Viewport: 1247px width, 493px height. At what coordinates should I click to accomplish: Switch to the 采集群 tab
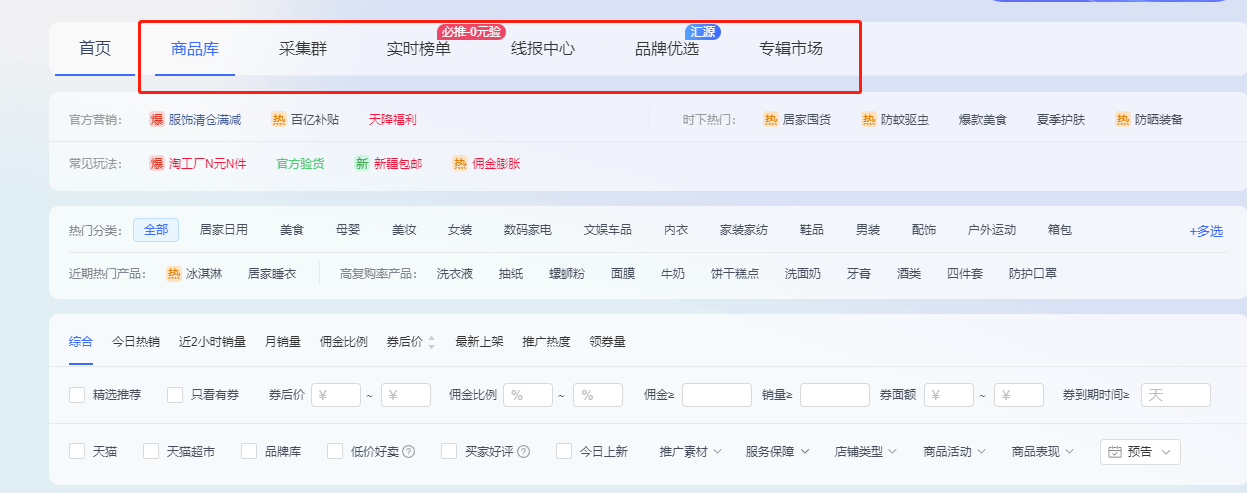(303, 48)
